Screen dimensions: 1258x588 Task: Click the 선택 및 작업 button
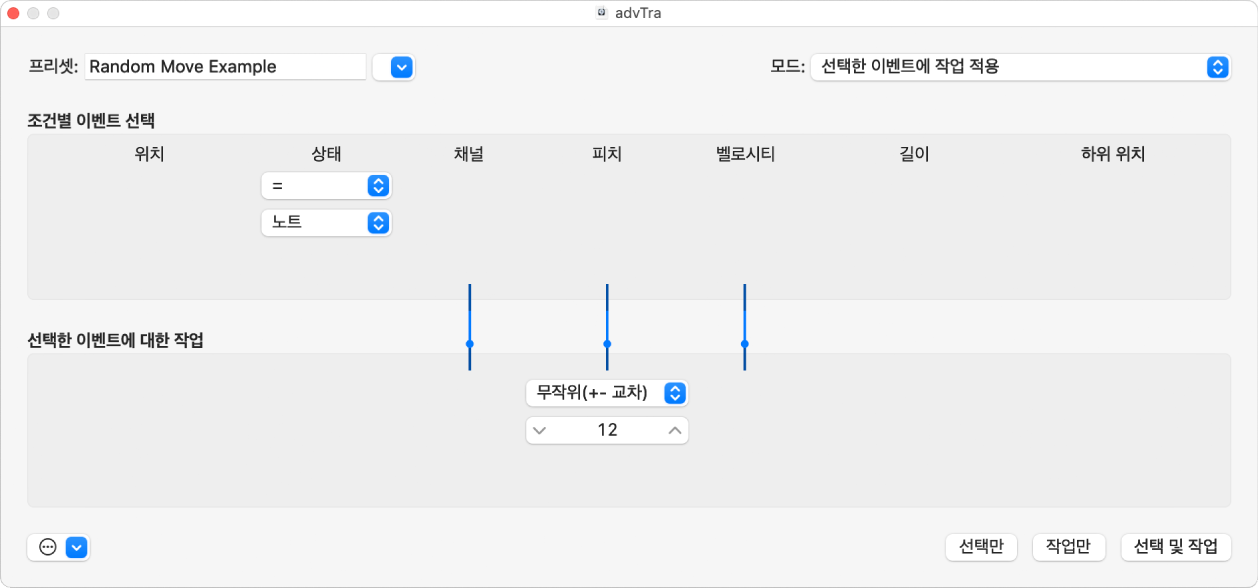1176,547
